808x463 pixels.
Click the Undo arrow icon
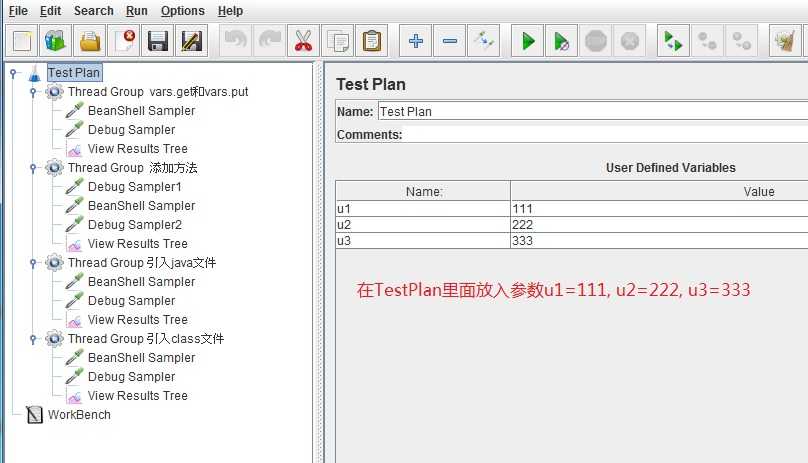pos(235,41)
